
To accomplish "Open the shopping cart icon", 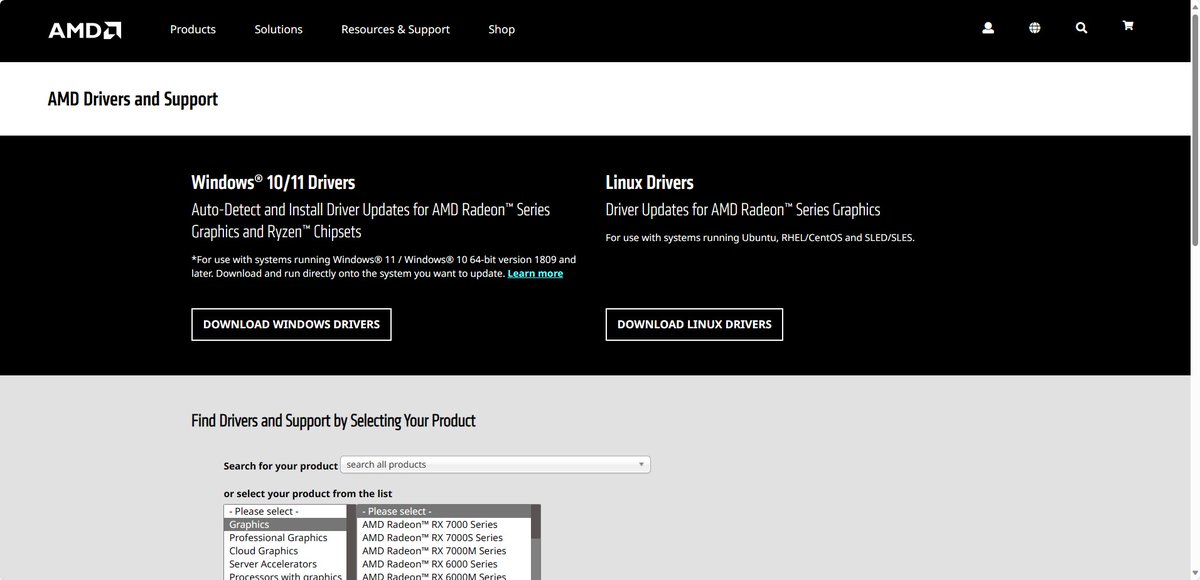I will pos(1128,27).
